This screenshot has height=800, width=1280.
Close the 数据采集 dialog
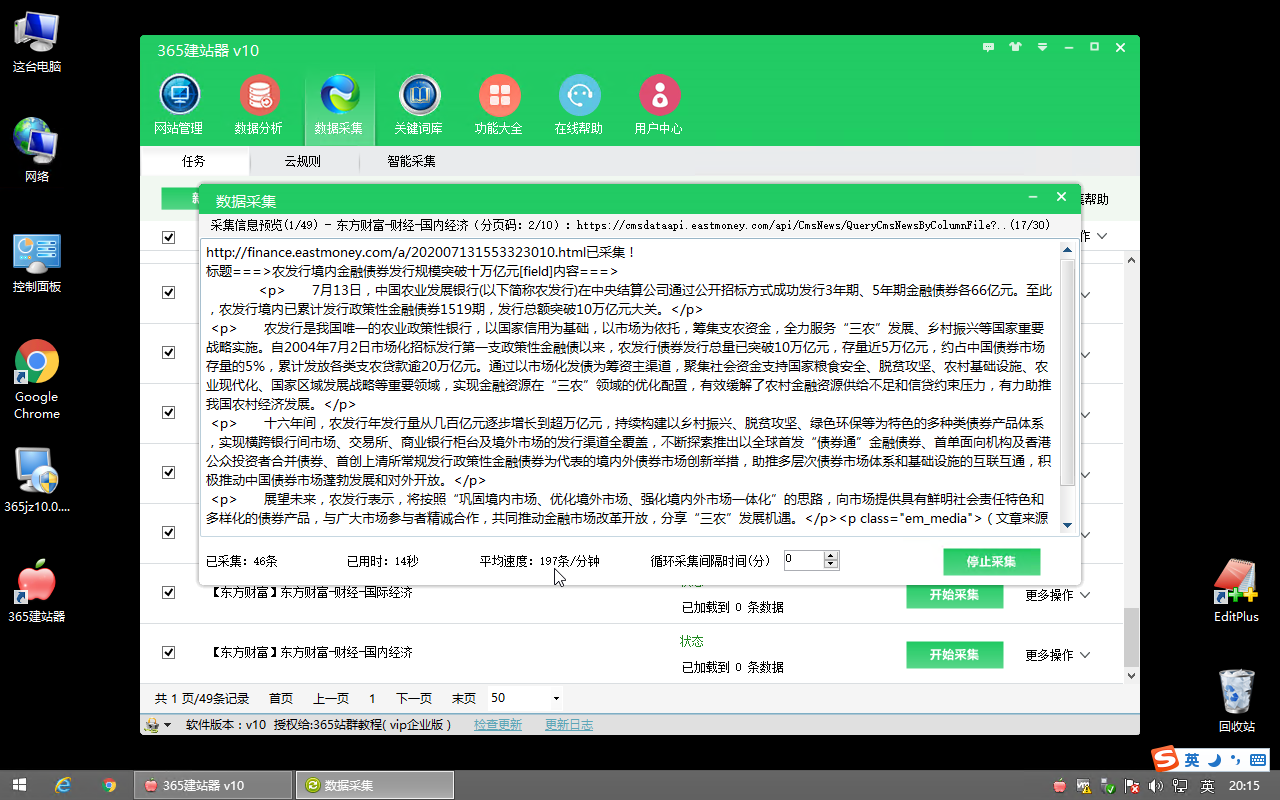tap(1061, 197)
